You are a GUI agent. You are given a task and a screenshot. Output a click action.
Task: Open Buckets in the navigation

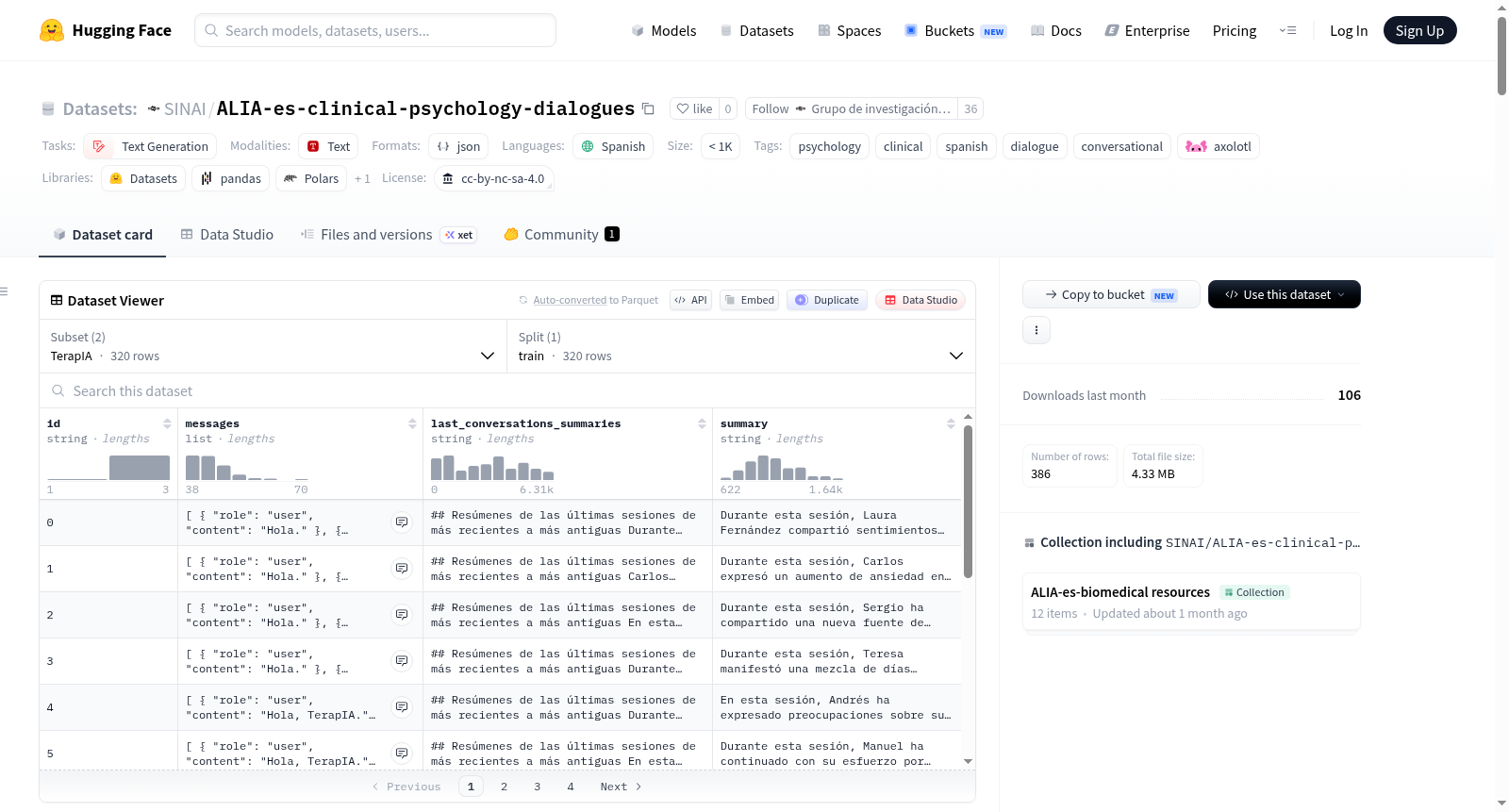(x=955, y=30)
